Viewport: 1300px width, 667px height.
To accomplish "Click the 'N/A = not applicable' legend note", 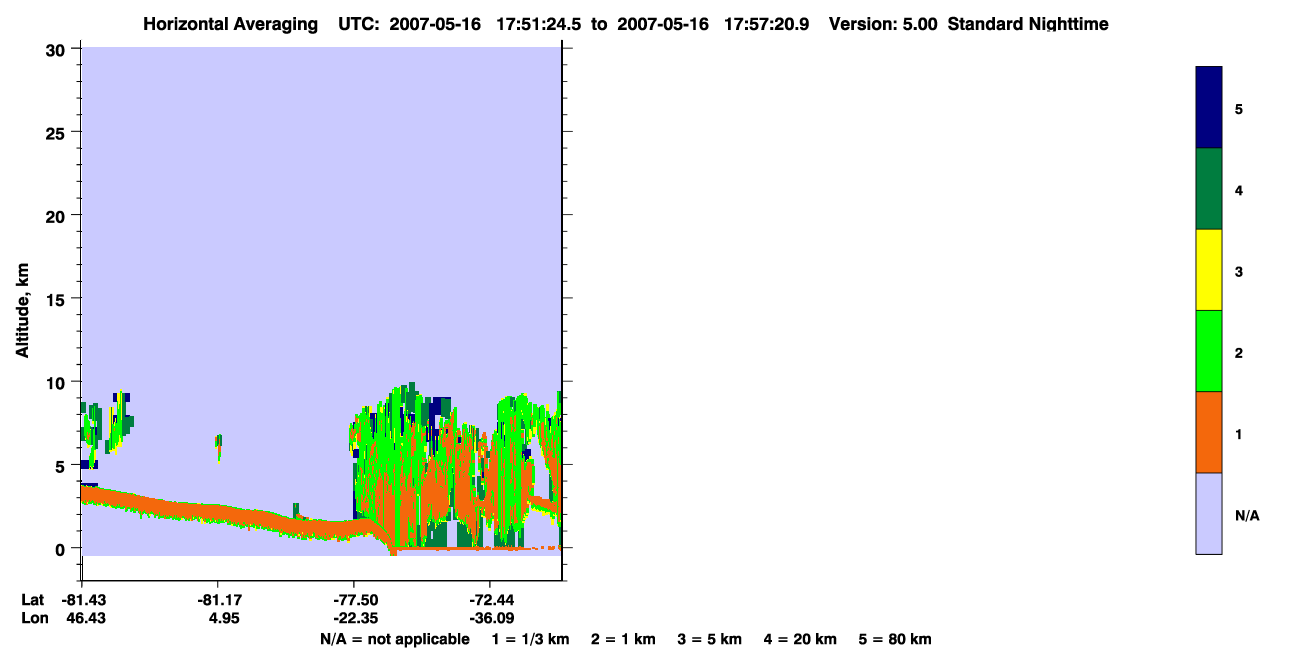I will point(394,639).
